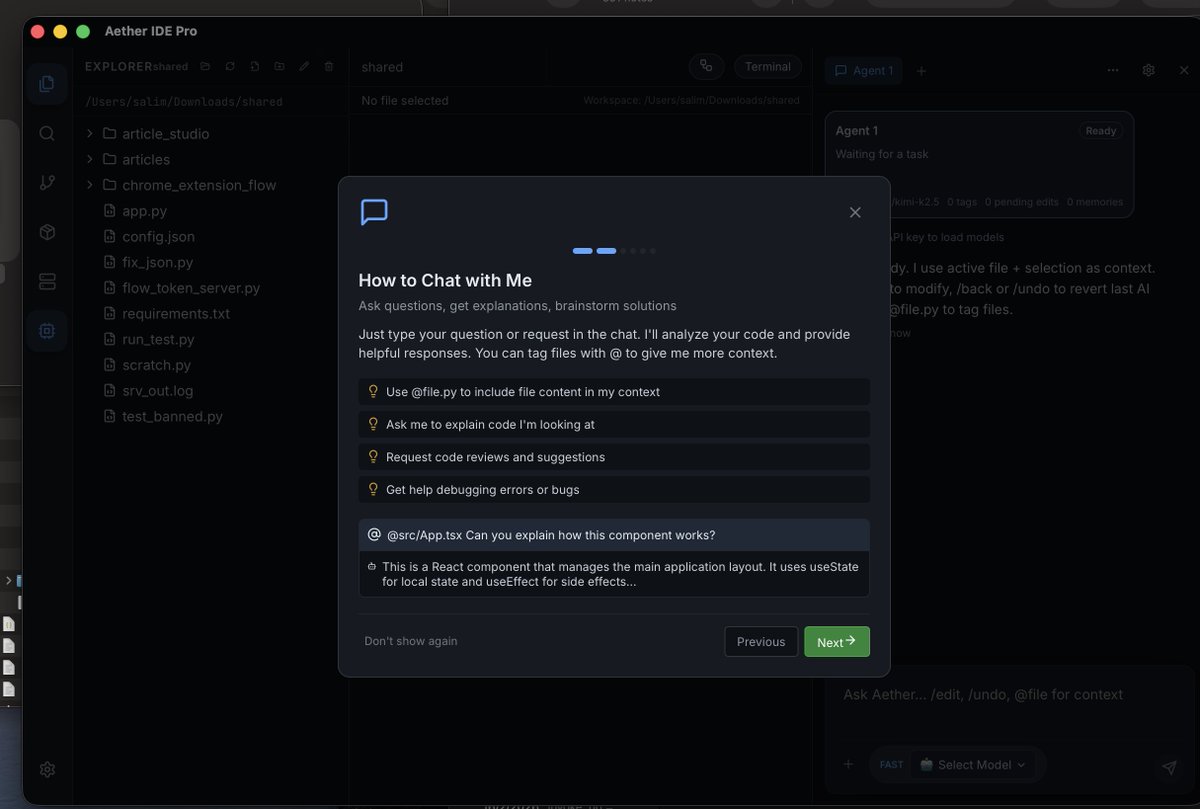
Task: Jump to third onboarding step dot
Action: [x=623, y=251]
